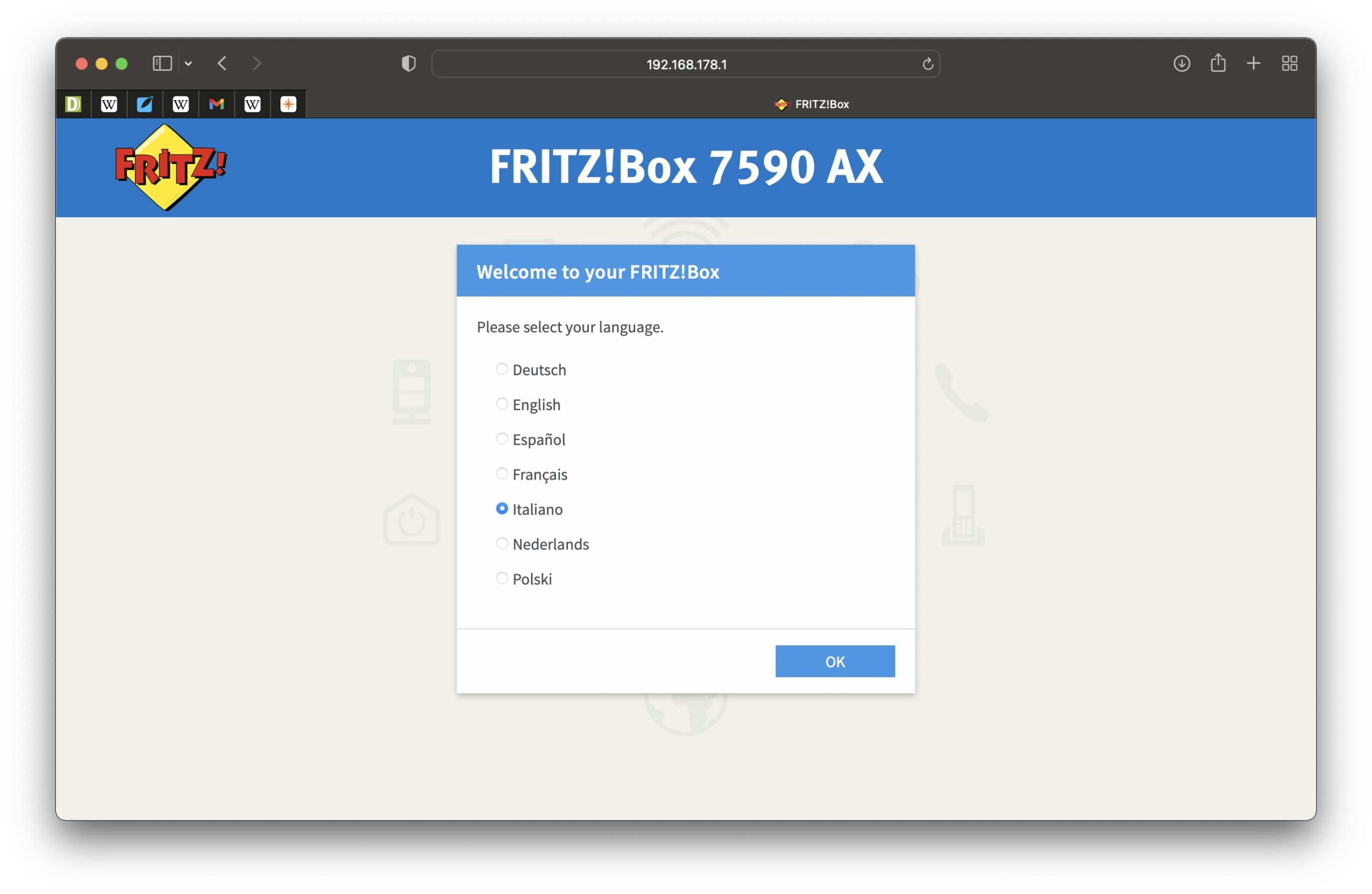1372x894 pixels.
Task: Show tab overview grid icon
Action: tap(1289, 63)
